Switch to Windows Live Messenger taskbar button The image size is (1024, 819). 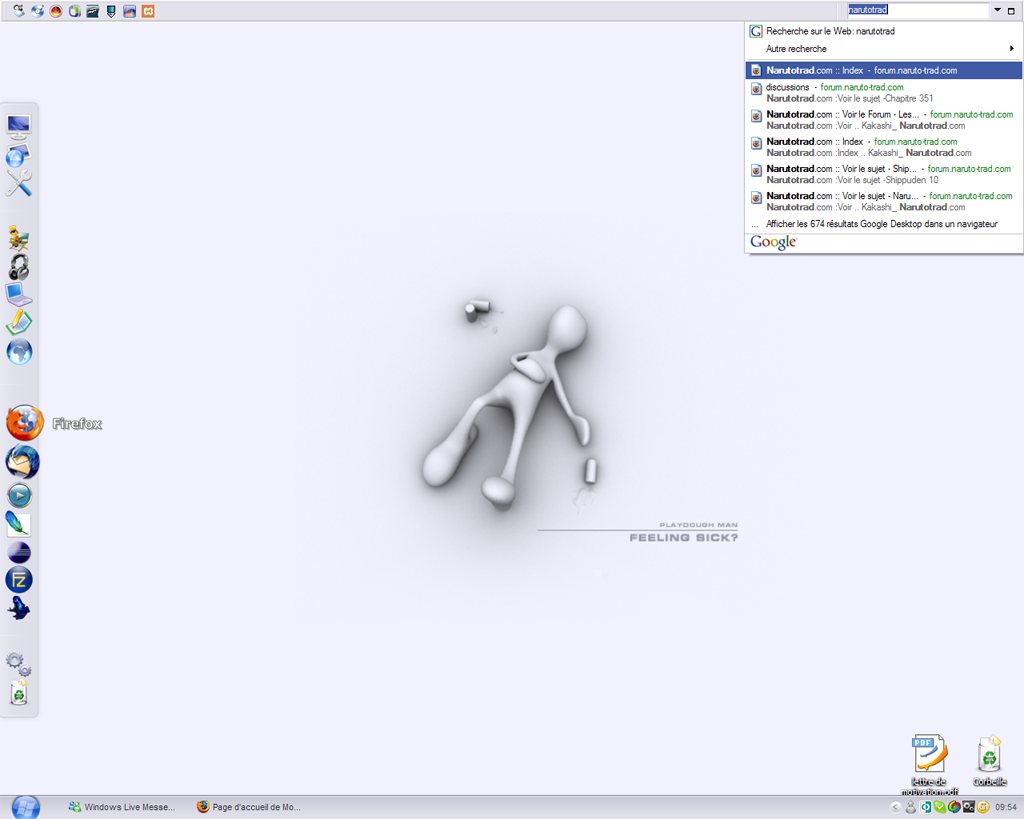[122, 807]
